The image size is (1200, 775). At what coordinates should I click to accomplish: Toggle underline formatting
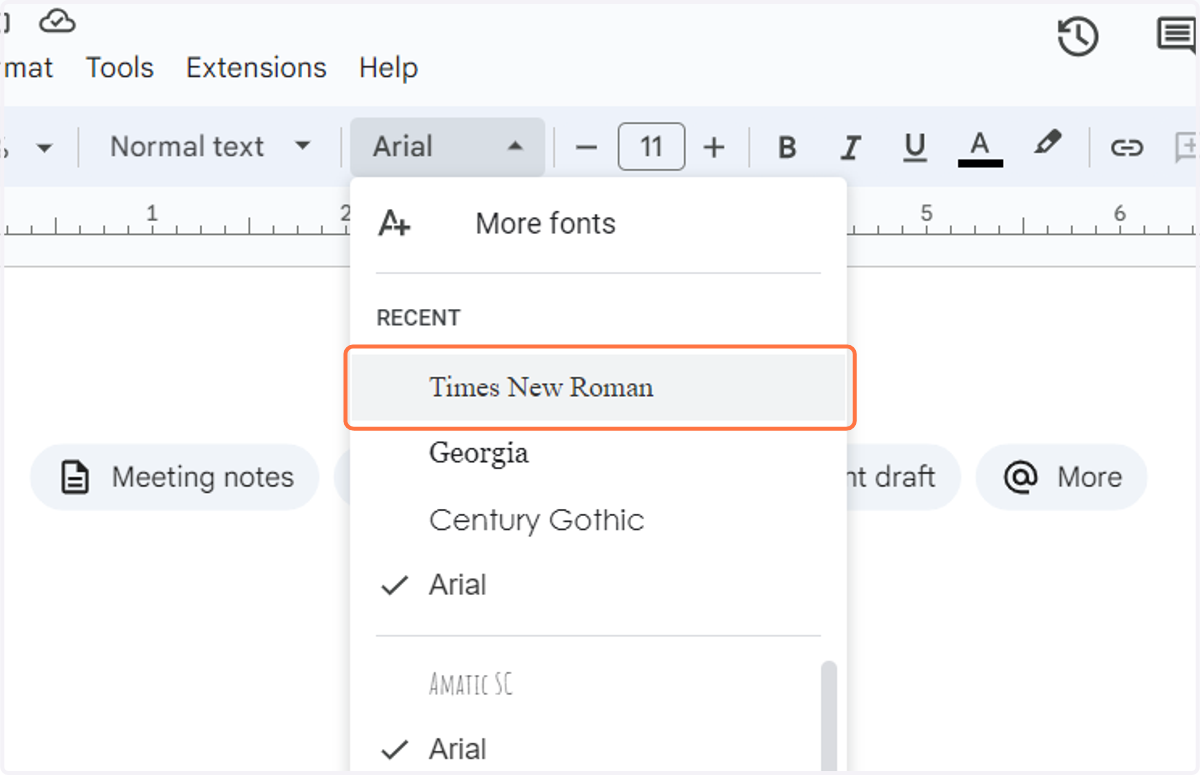point(914,148)
